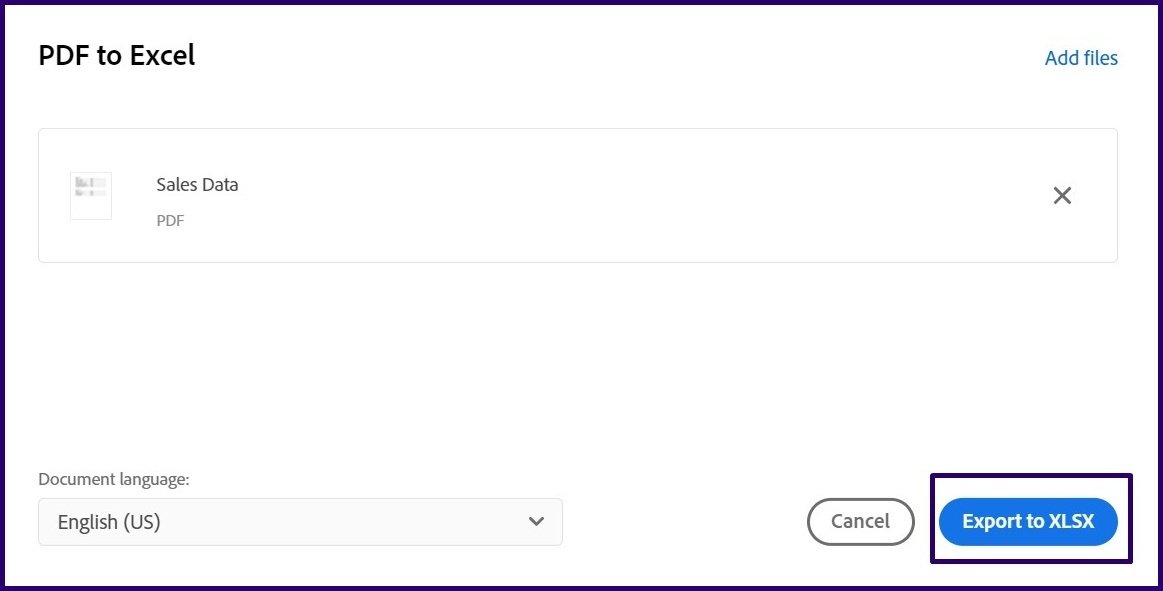Click the PDF label under Sales Data
Screen dimensions: 1163x591
tap(170, 220)
